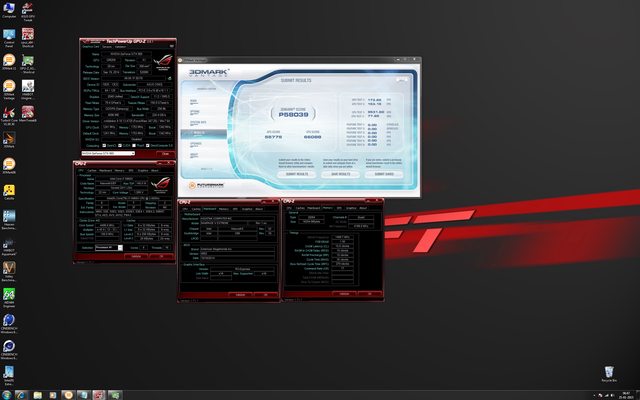Click OK in the memory CPU-Z window
This screenshot has width=640, height=400.
coord(370,294)
